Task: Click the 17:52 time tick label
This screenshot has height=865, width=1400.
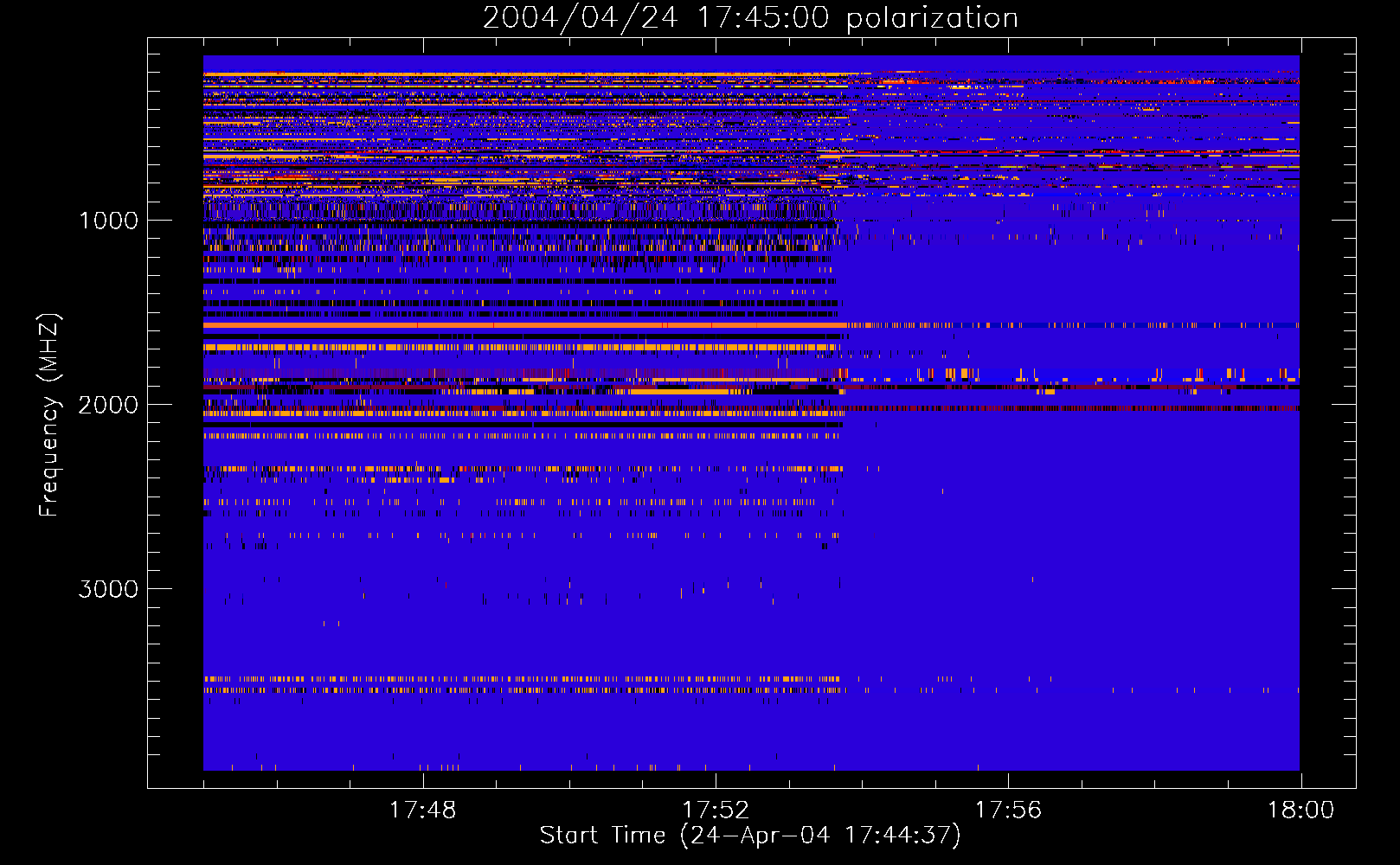Action: [715, 811]
